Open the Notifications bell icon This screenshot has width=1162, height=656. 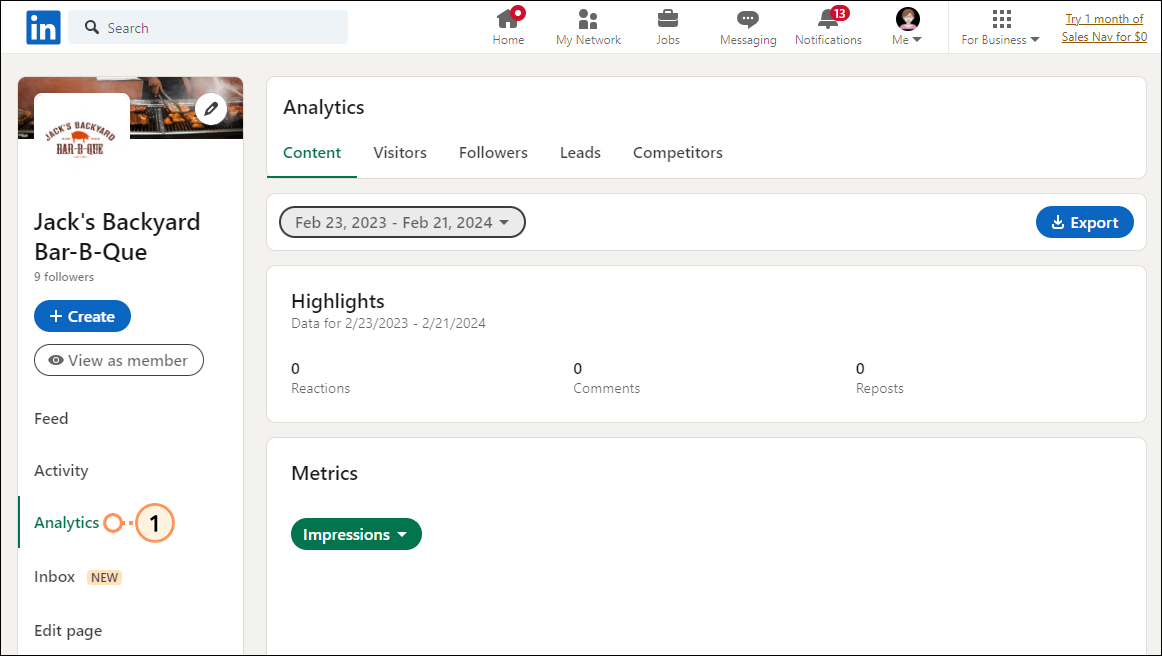pos(829,19)
